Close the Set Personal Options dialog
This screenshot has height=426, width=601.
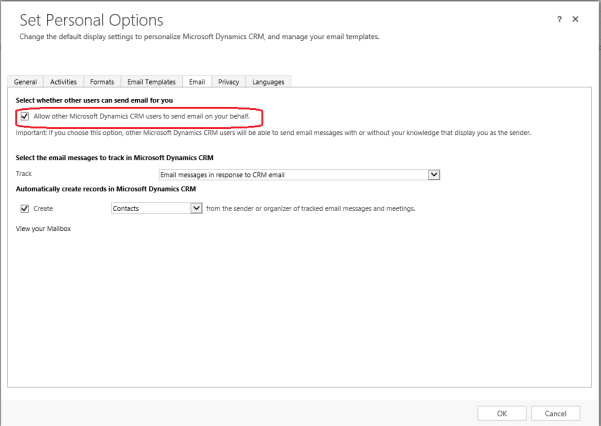click(575, 19)
